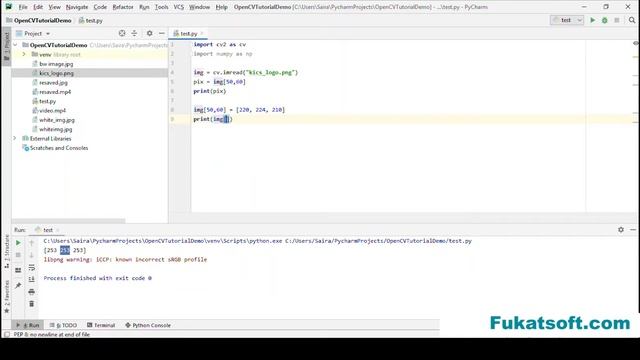Viewport: 640px width, 360px height.
Task: Select test.py in project tree
Action: [x=47, y=101]
